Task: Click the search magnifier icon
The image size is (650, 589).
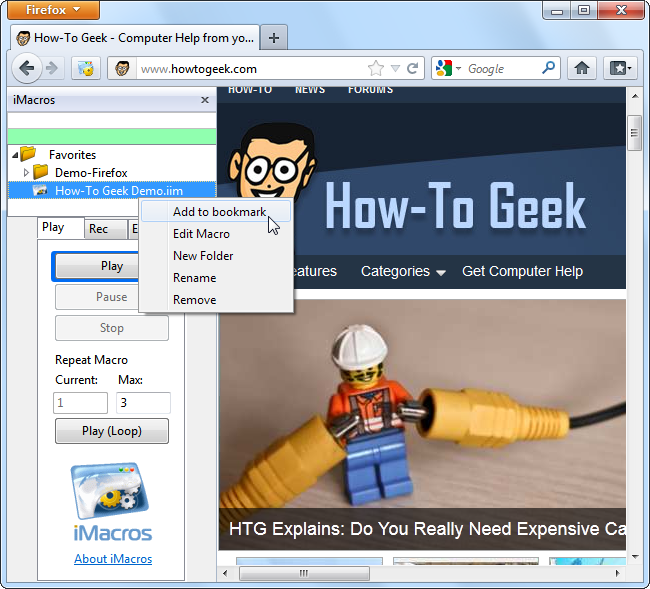Action: 548,68
